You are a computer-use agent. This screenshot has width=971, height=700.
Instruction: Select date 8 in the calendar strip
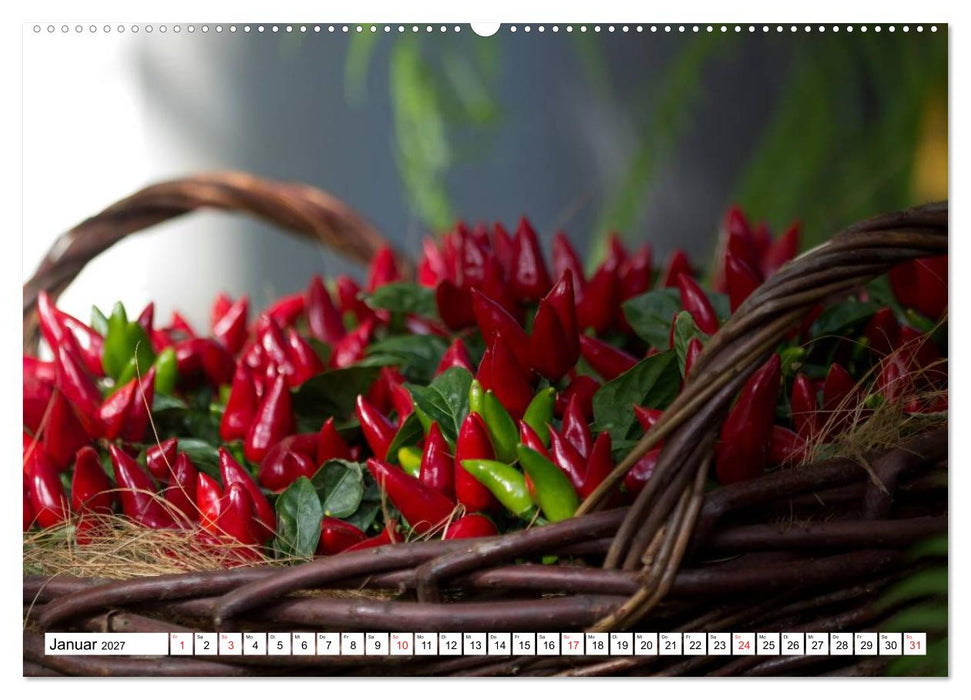tap(353, 644)
